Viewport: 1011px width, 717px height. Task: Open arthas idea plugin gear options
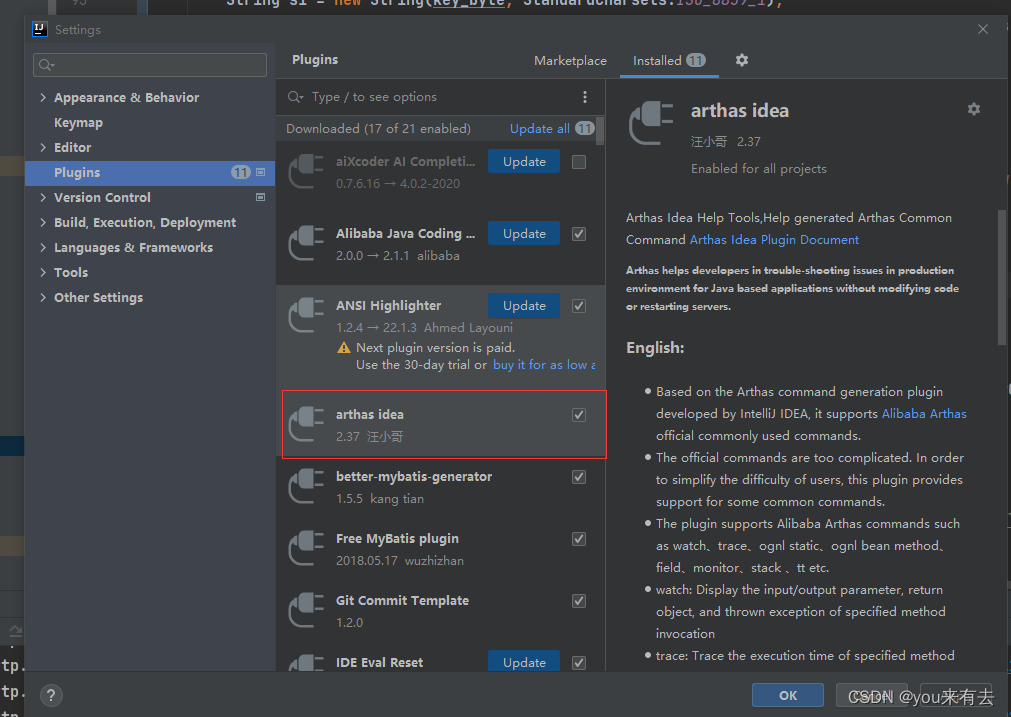coord(974,109)
